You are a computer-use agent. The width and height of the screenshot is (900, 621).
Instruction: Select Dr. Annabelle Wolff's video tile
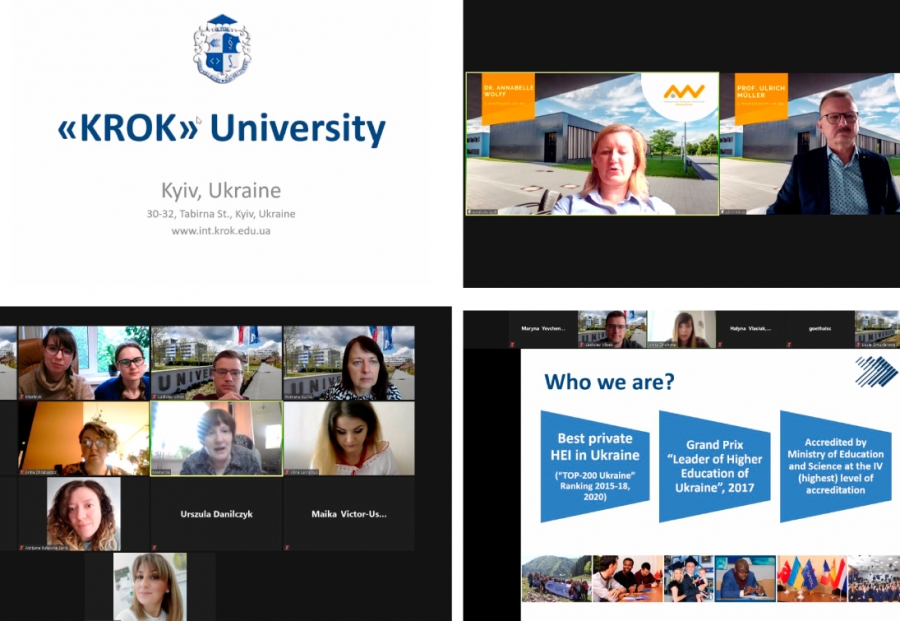[x=592, y=143]
